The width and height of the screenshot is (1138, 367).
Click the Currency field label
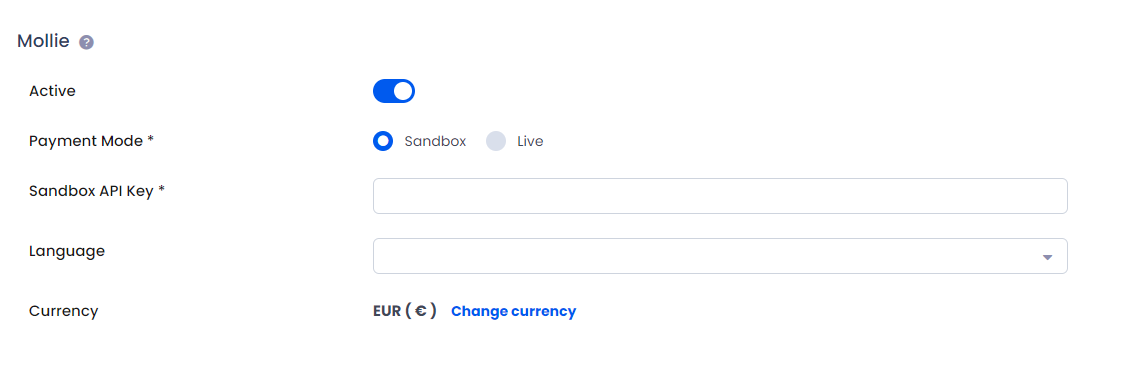[64, 311]
